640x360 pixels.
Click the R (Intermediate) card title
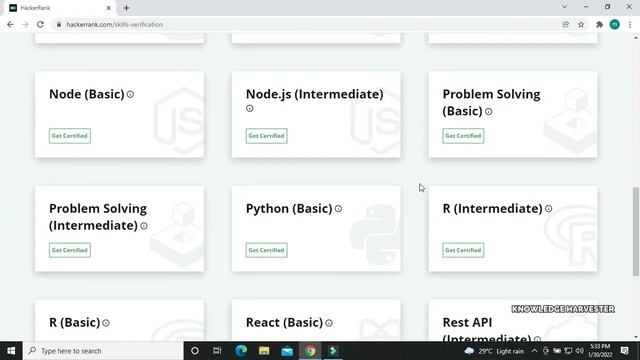pyautogui.click(x=492, y=209)
